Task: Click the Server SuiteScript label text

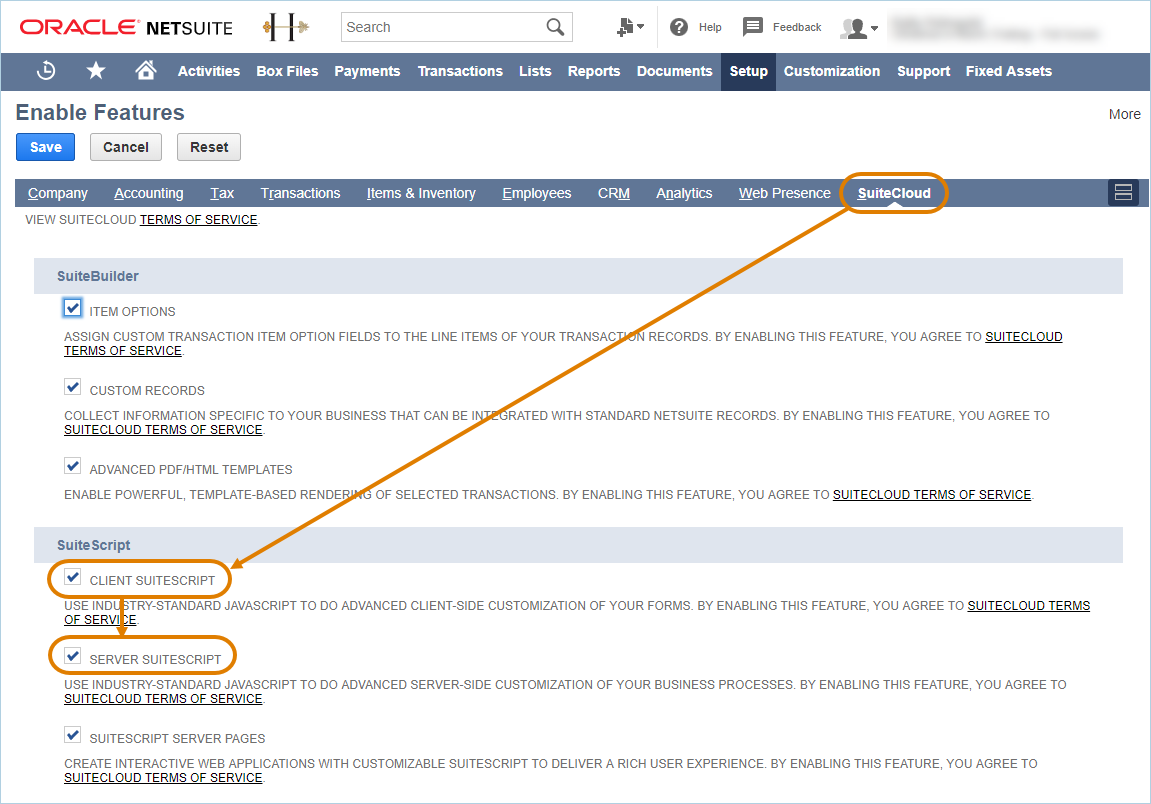Action: pyautogui.click(x=155, y=659)
